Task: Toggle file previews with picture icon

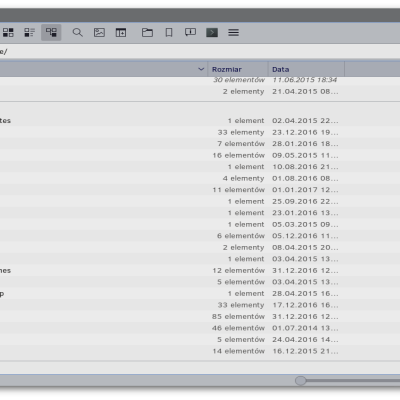Action: (99, 32)
